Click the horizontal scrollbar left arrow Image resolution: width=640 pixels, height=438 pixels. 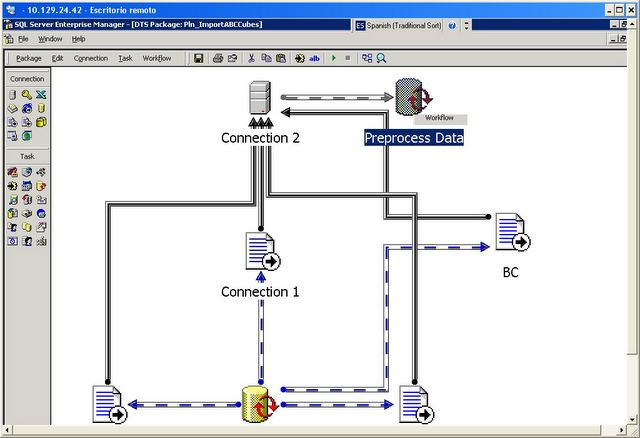tap(7, 430)
